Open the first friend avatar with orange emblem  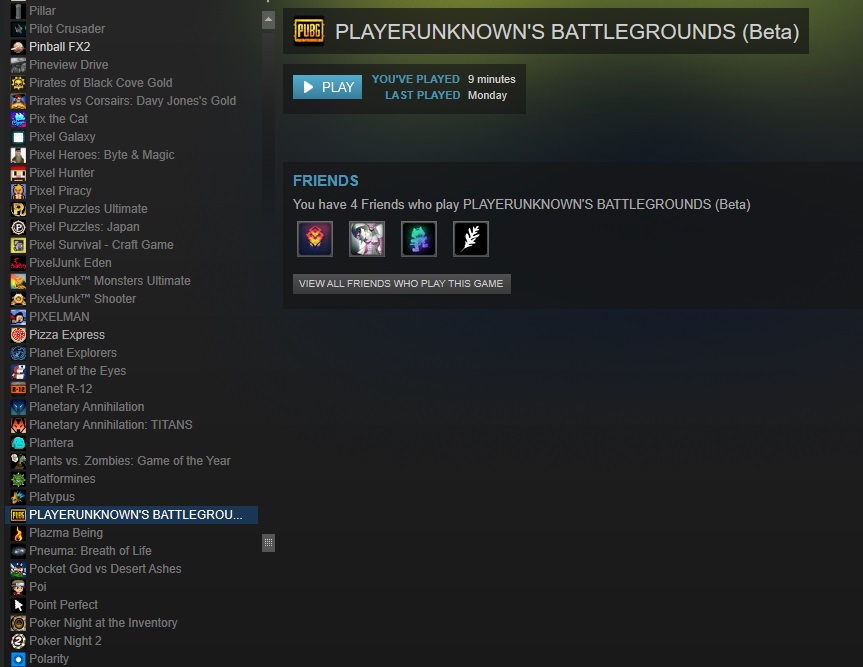315,239
